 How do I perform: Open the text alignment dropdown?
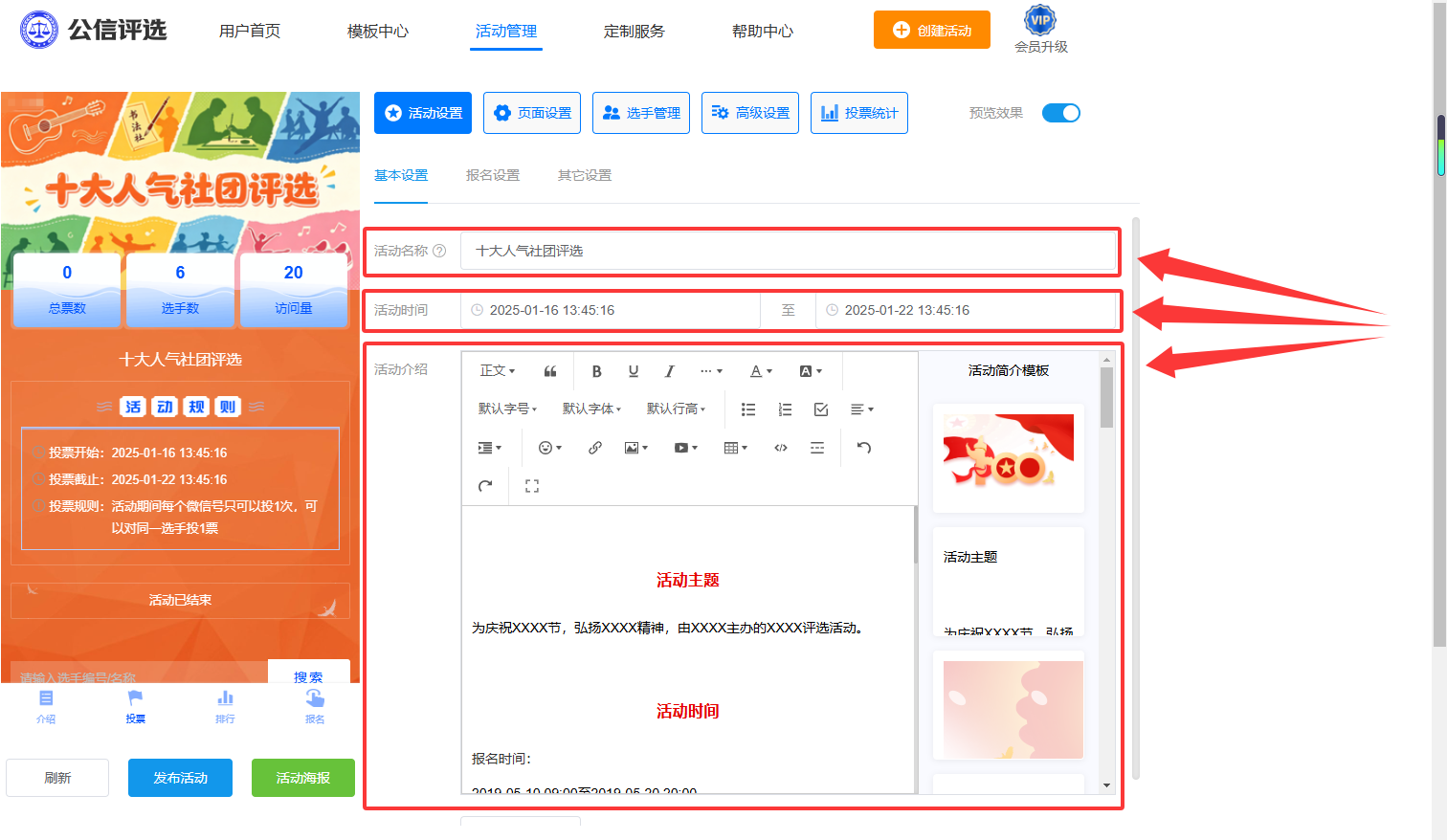coord(861,409)
